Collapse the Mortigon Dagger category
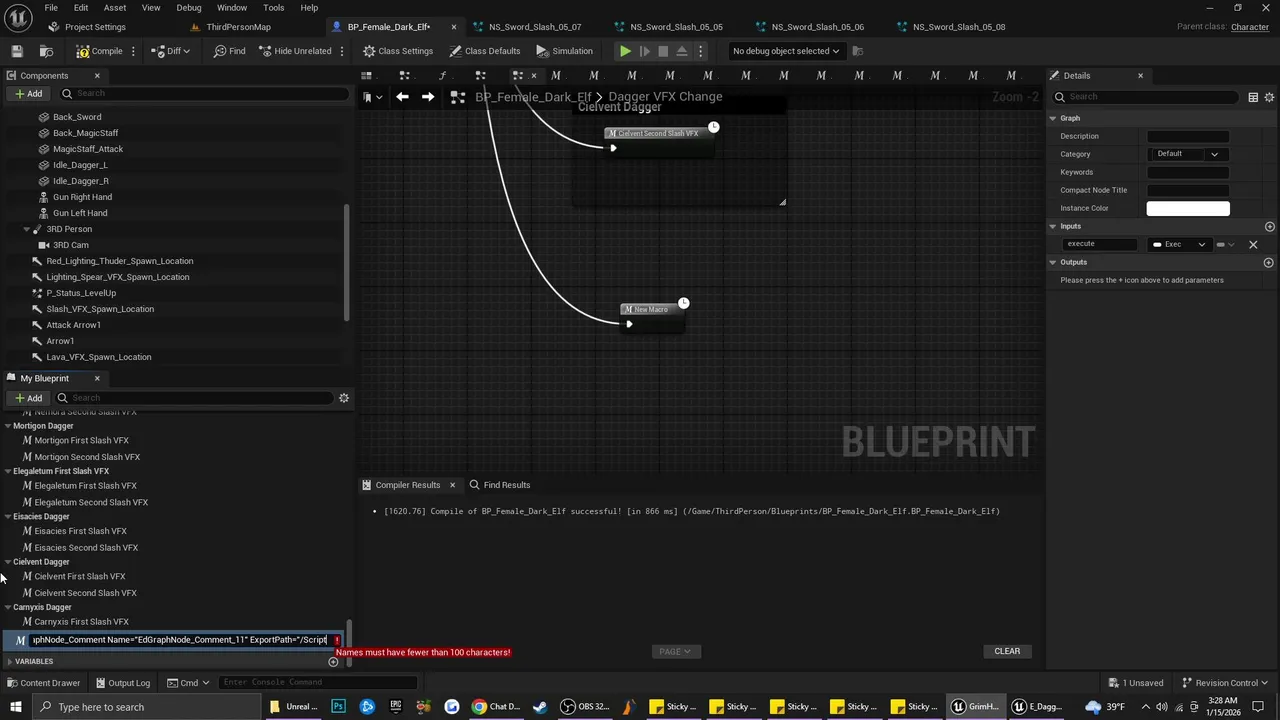This screenshot has width=1280, height=720. pos(8,426)
